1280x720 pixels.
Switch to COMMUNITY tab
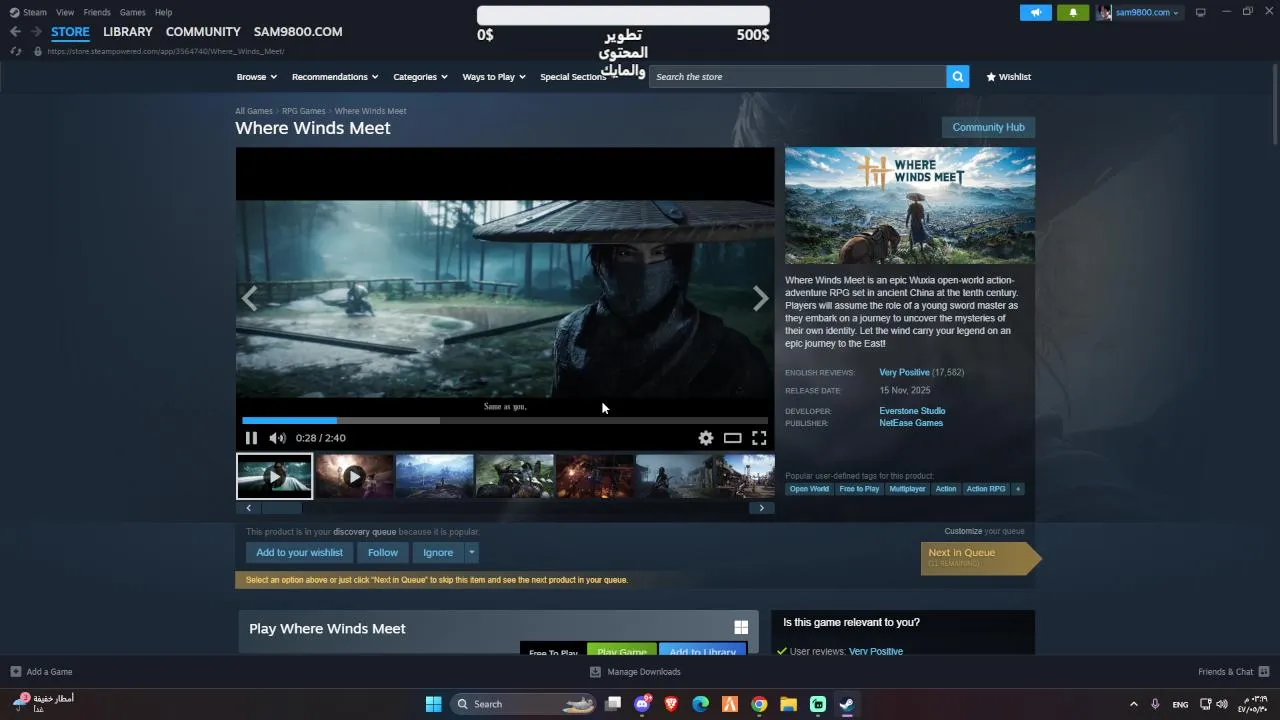(203, 32)
